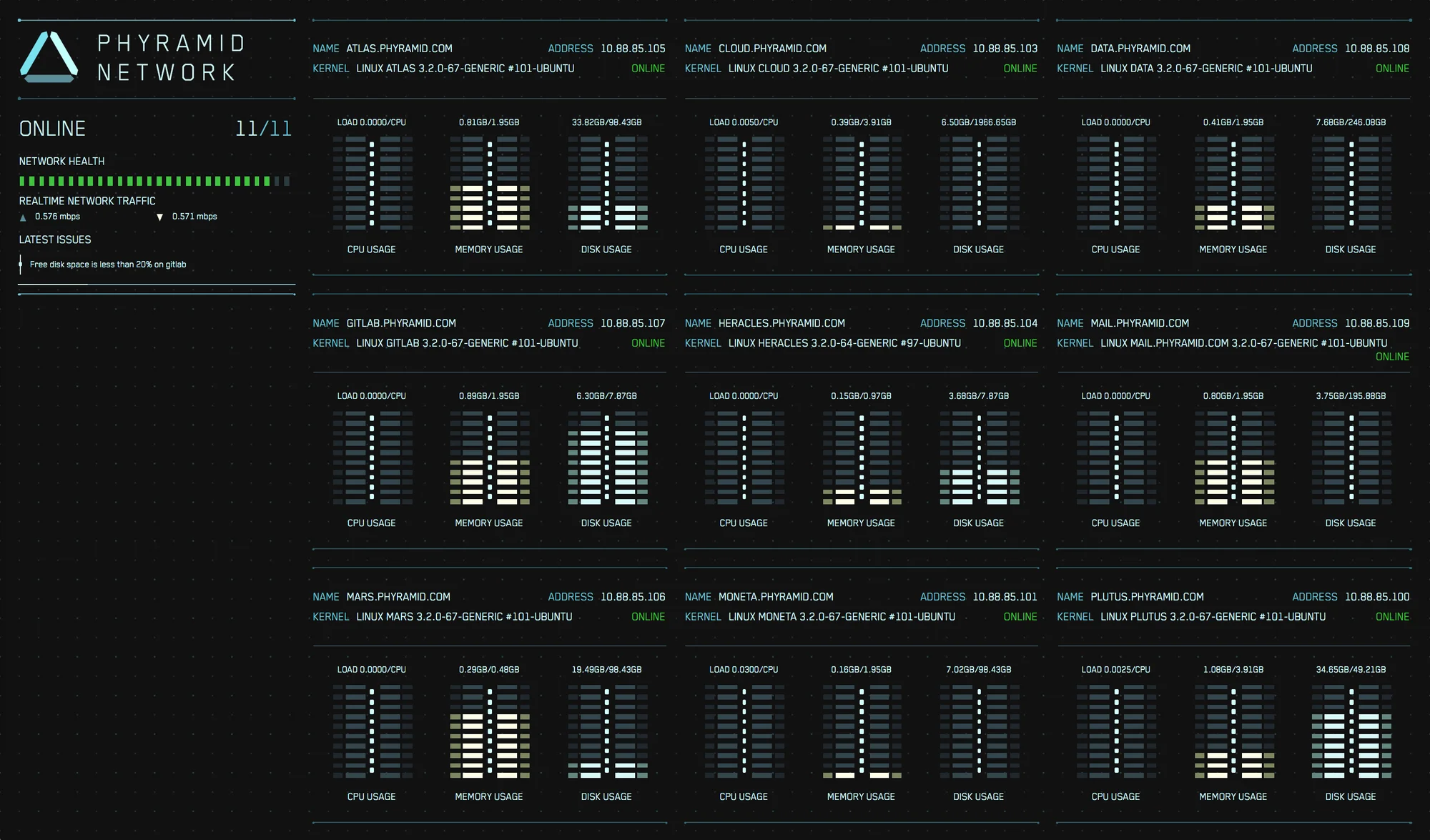Click the gitlab disk usage gauge
The image size is (1430, 840).
607,458
